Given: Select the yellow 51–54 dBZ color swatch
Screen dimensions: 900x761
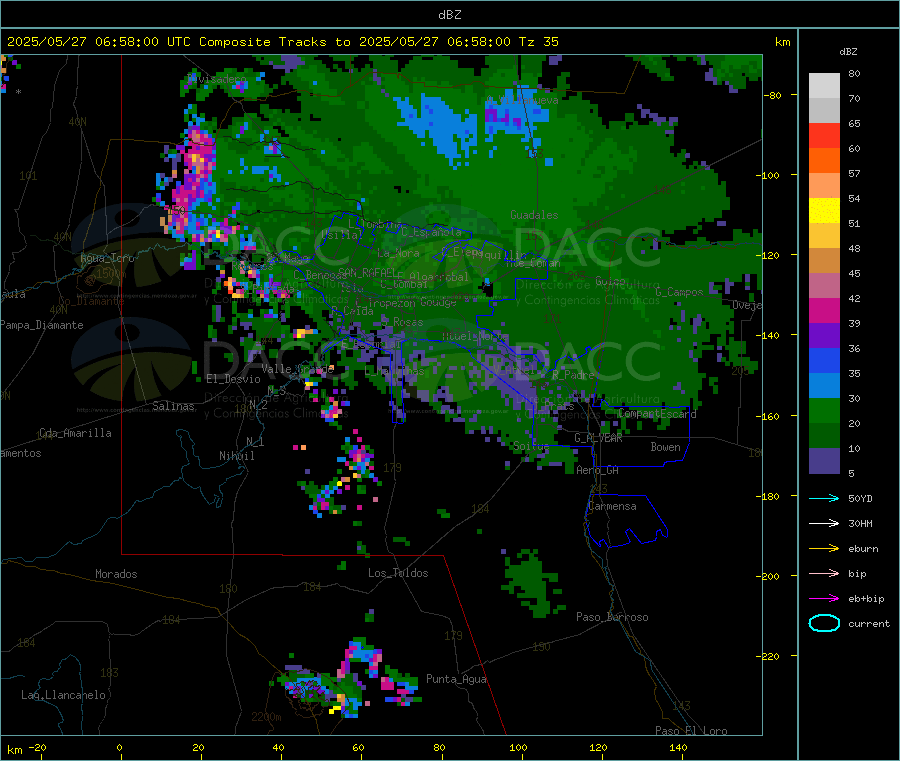Looking at the screenshot, I should click(x=824, y=211).
